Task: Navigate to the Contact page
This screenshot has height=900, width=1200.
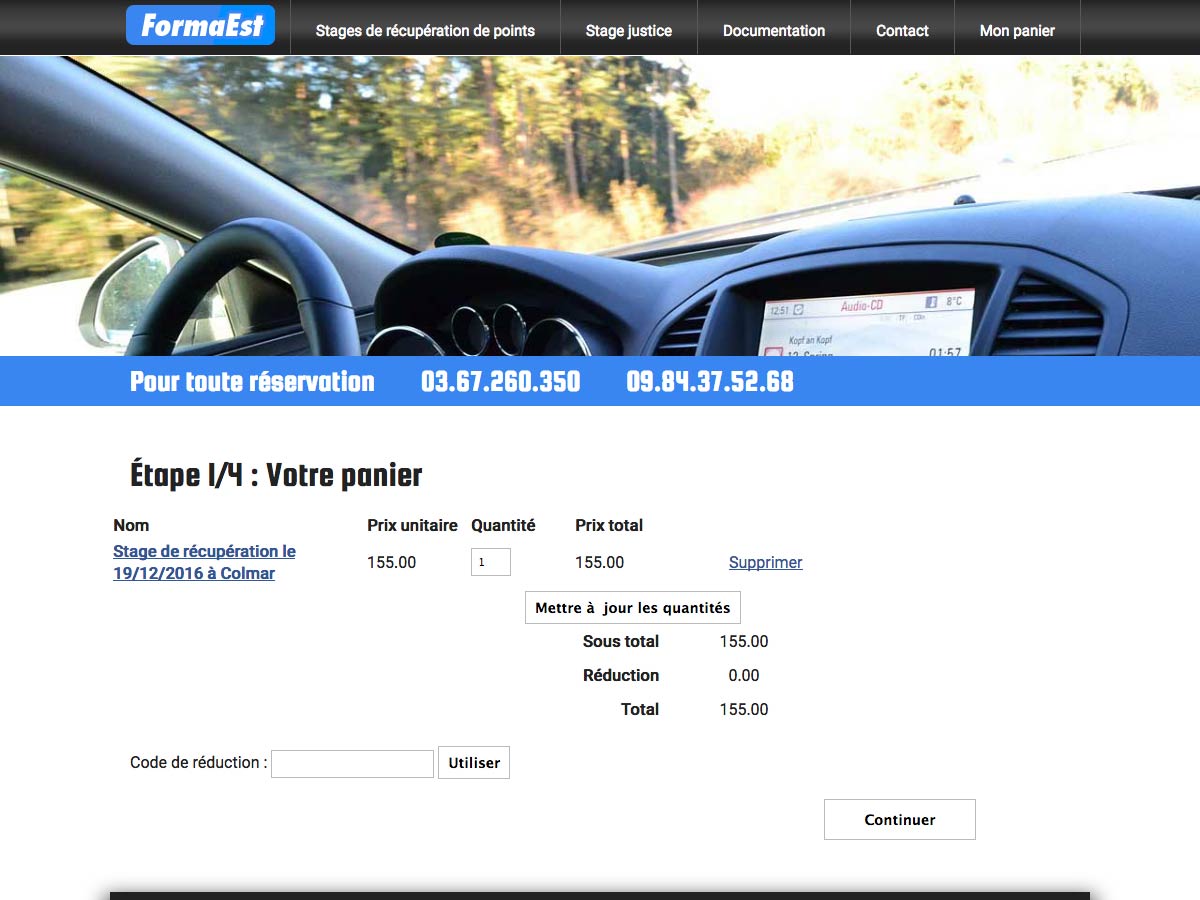Action: click(x=902, y=30)
